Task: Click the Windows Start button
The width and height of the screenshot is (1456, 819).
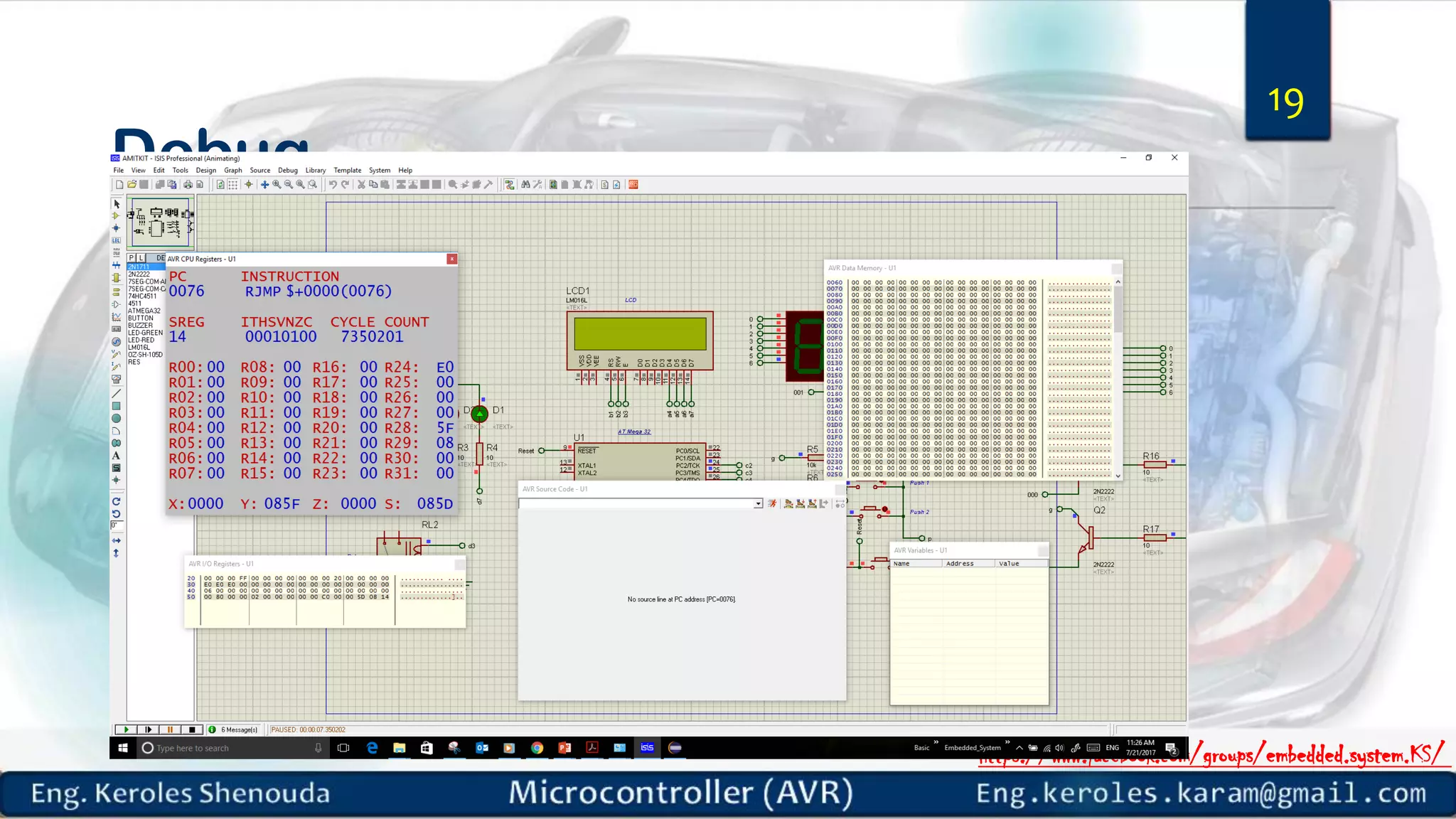Action: click(x=123, y=748)
